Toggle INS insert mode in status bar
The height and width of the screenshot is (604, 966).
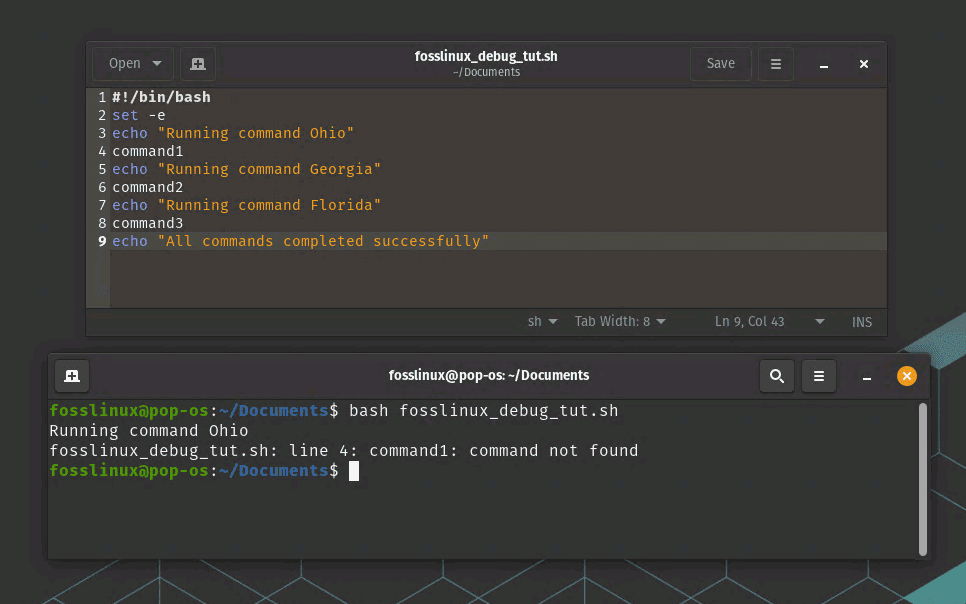point(861,322)
